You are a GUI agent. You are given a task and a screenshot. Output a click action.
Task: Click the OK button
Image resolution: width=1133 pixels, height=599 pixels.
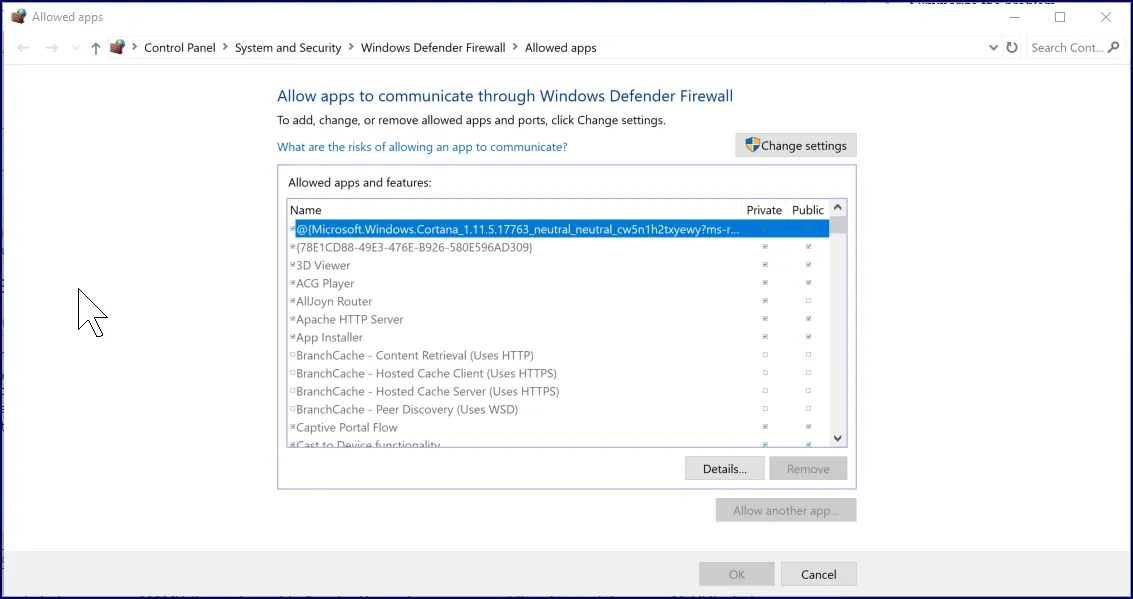tap(736, 574)
